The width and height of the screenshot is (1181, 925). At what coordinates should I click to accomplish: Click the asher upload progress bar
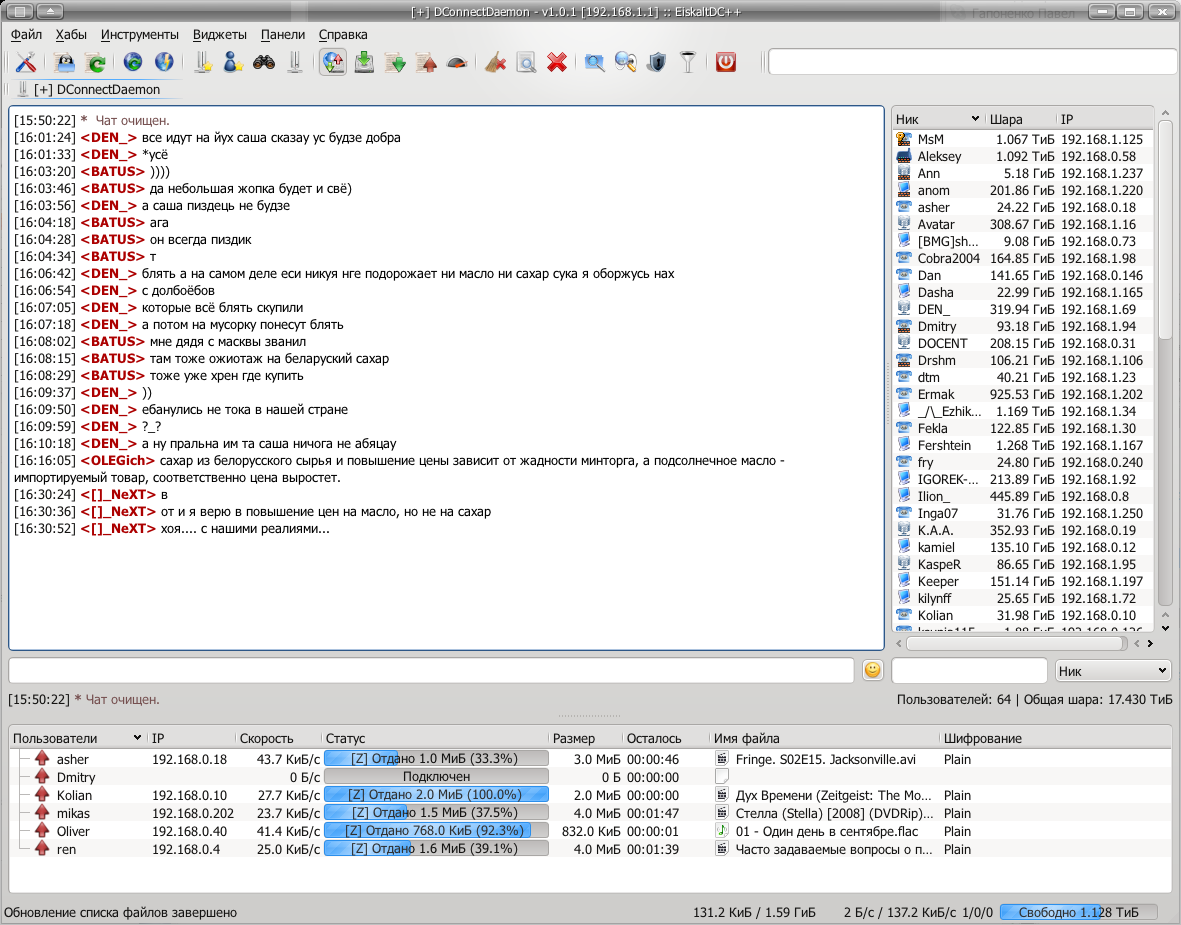pos(436,759)
